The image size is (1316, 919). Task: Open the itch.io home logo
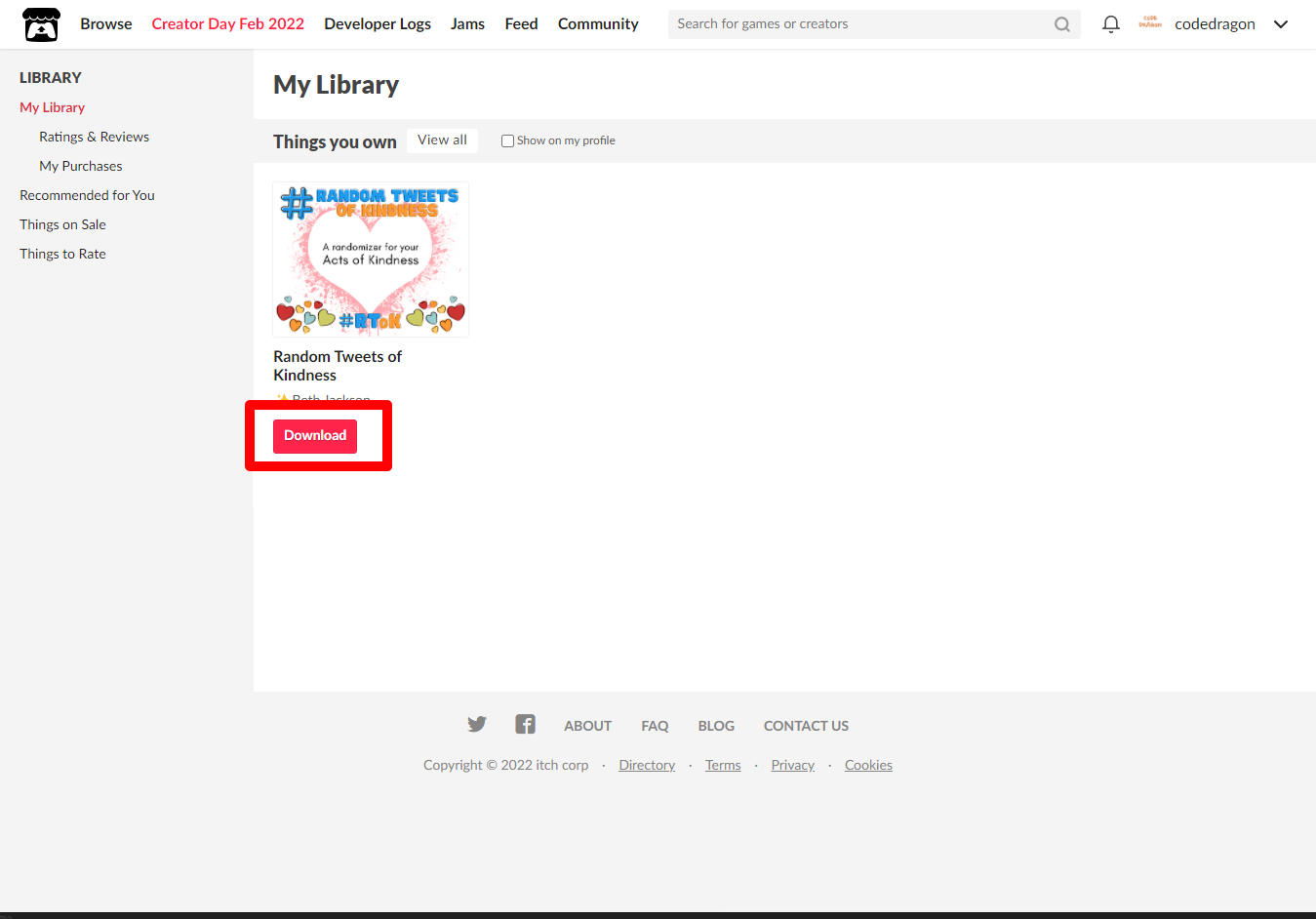coord(41,24)
